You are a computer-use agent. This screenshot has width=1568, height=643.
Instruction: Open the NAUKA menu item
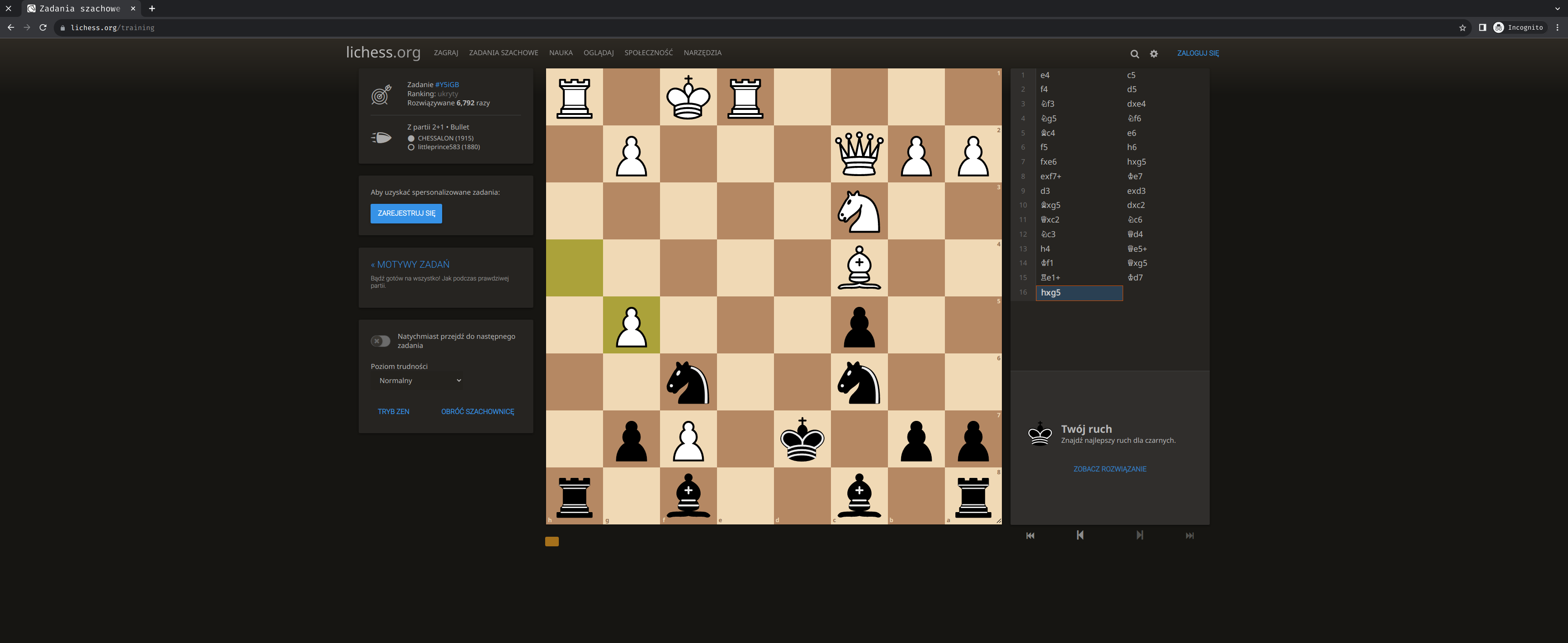(561, 53)
